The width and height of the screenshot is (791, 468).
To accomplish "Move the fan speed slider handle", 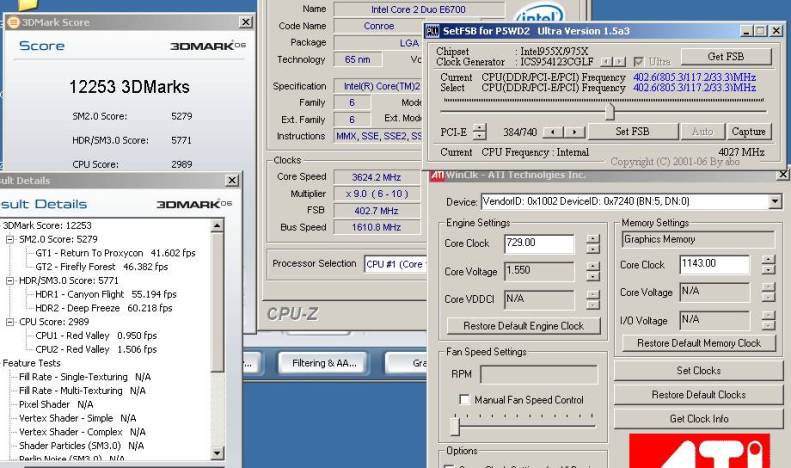I will pos(455,426).
